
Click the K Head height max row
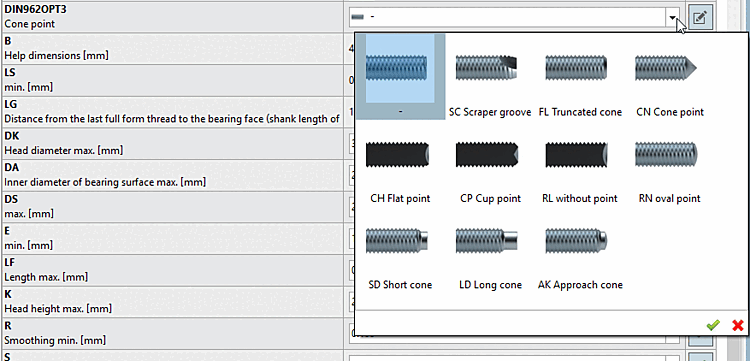click(x=172, y=302)
